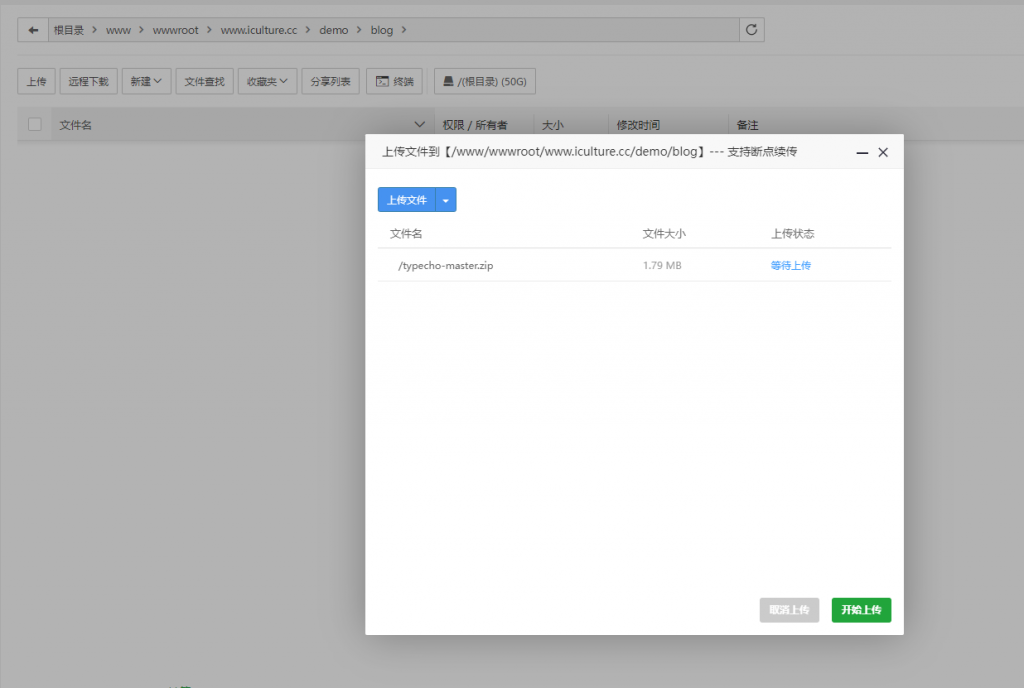Expand the 新建 dropdown menu

pyautogui.click(x=146, y=82)
